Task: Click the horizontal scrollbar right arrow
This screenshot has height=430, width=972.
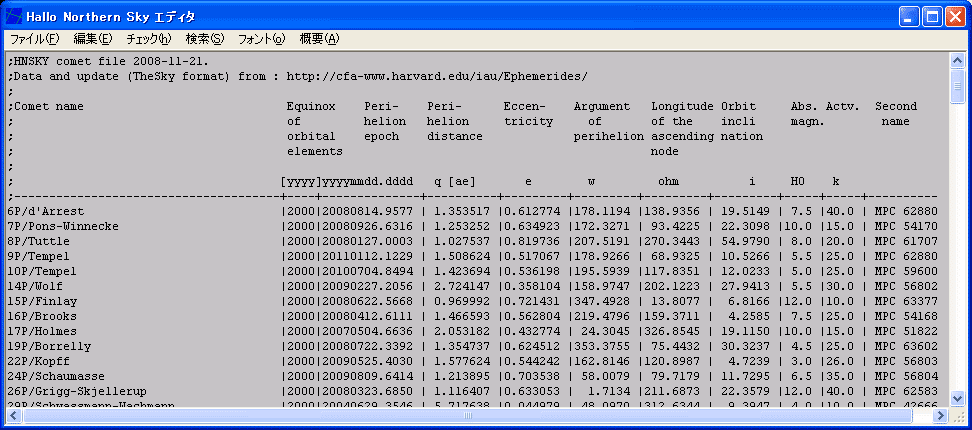Action: [941, 415]
